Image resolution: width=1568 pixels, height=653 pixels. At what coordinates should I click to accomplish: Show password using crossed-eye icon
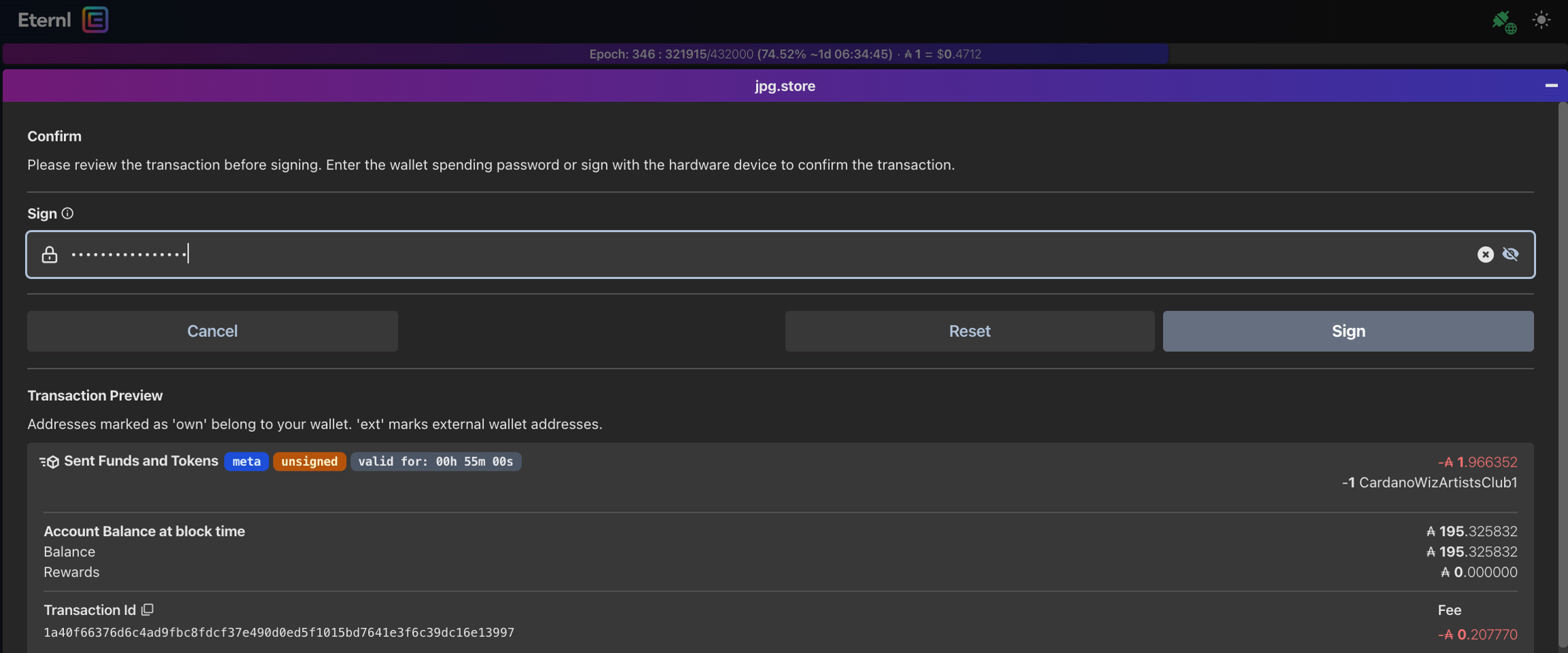point(1511,254)
